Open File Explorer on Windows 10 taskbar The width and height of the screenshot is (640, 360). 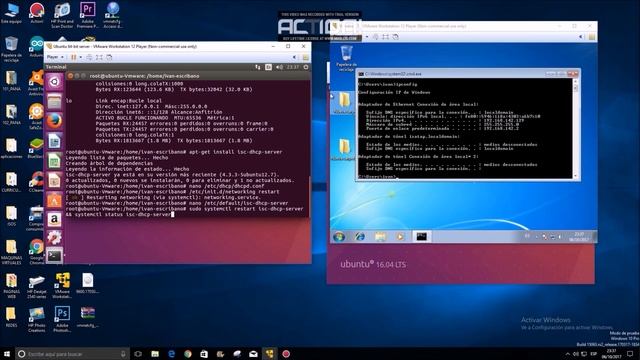click(x=155, y=354)
